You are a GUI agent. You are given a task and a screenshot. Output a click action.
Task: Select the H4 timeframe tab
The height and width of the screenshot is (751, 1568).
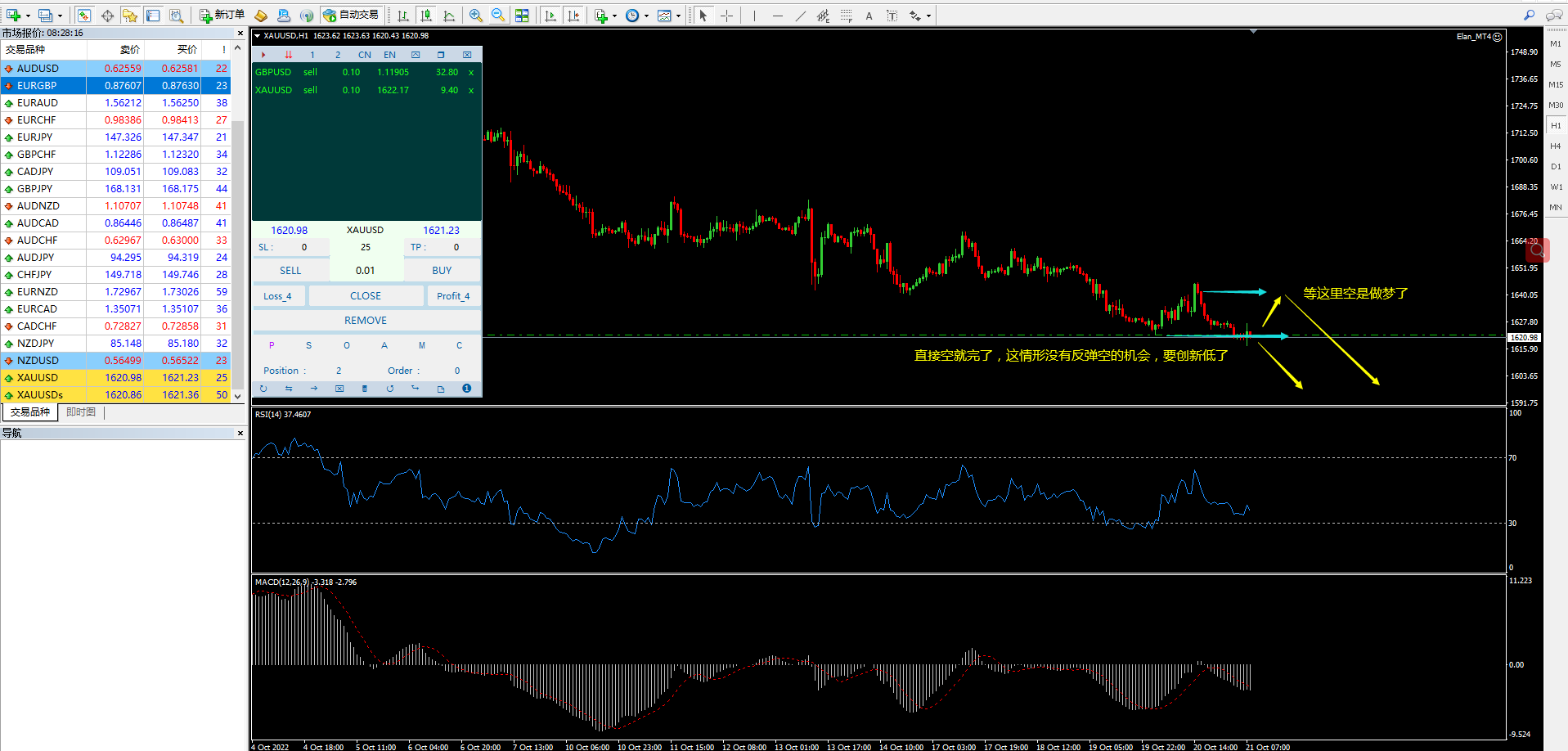click(1555, 146)
